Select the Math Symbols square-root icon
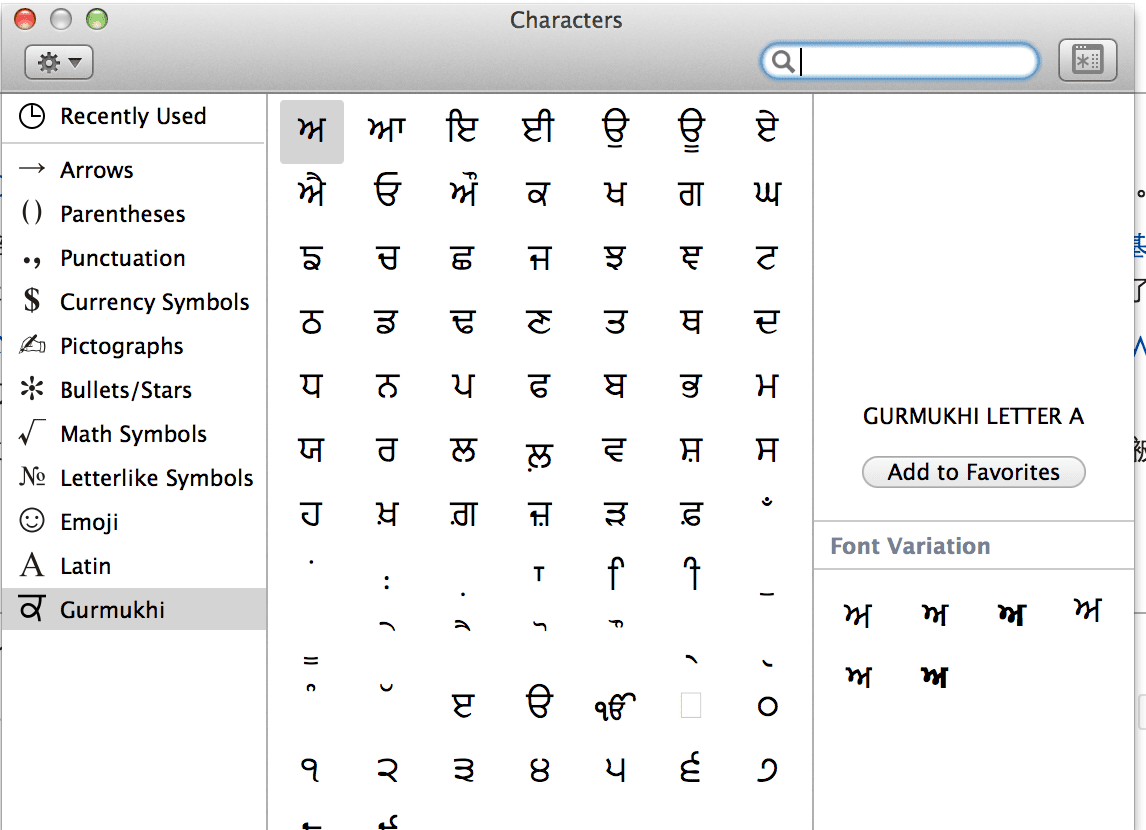This screenshot has width=1146, height=830. [32, 434]
